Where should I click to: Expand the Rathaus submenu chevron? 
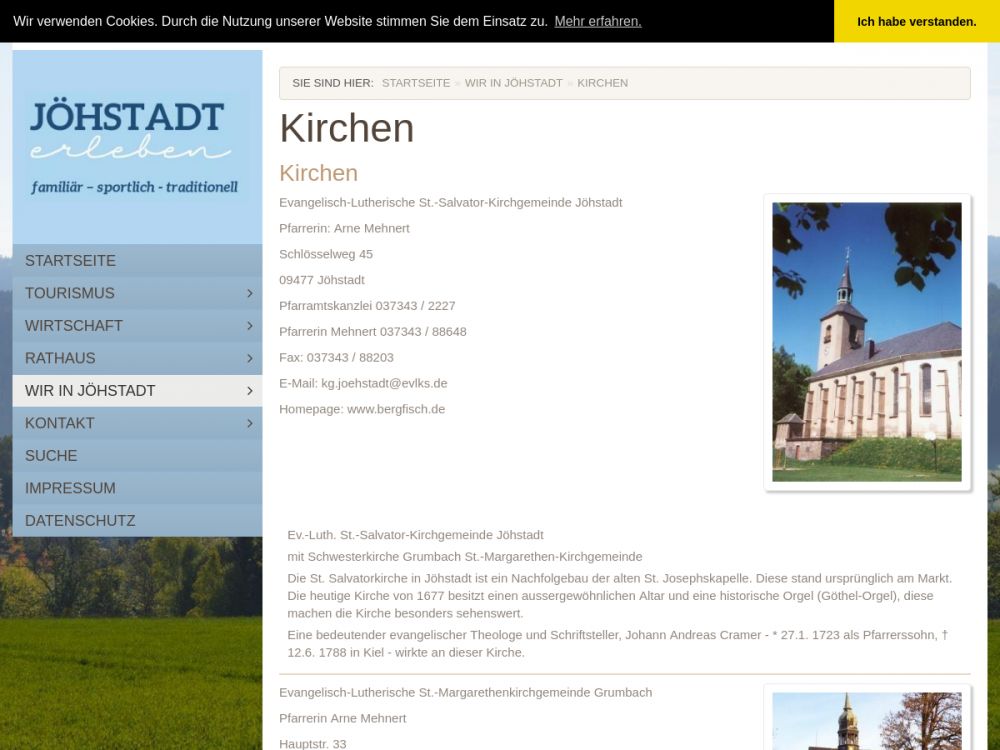(x=249, y=358)
